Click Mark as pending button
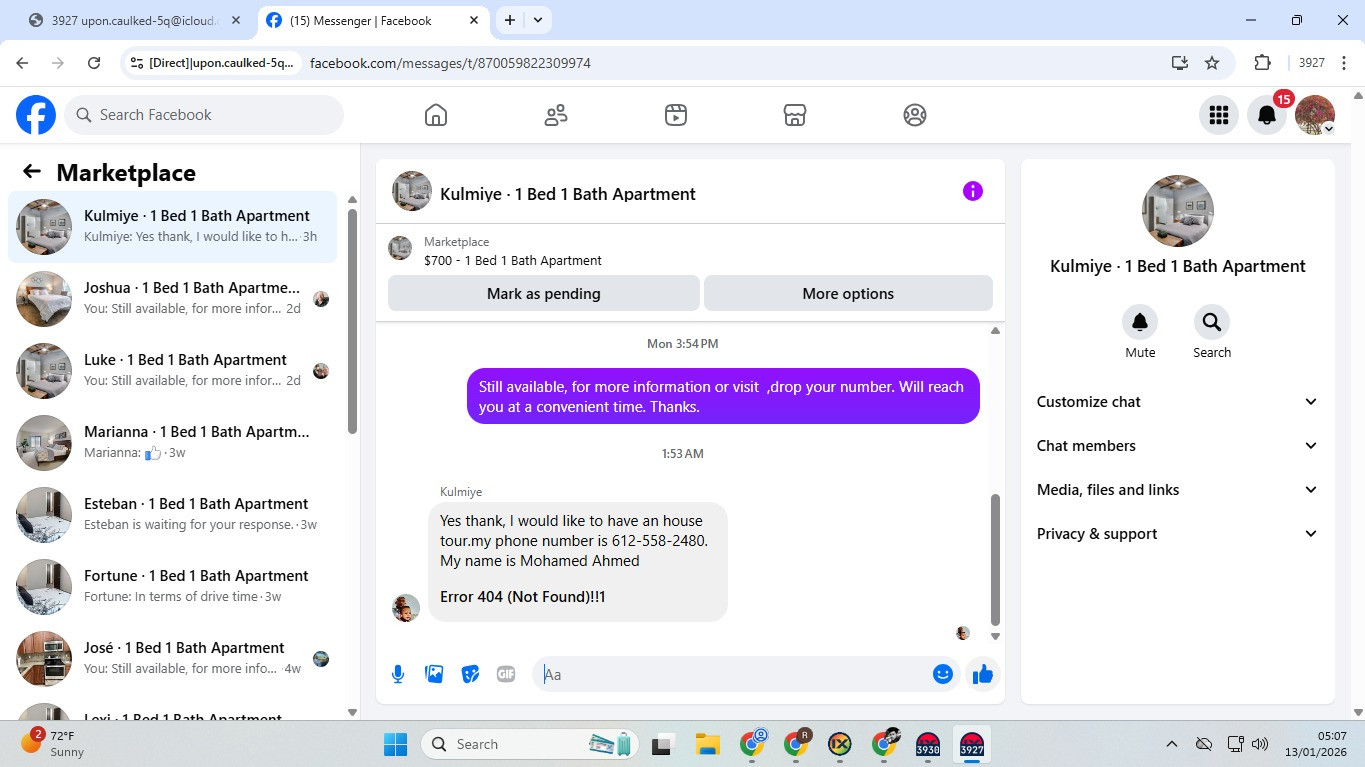This screenshot has width=1365, height=767. (x=544, y=294)
